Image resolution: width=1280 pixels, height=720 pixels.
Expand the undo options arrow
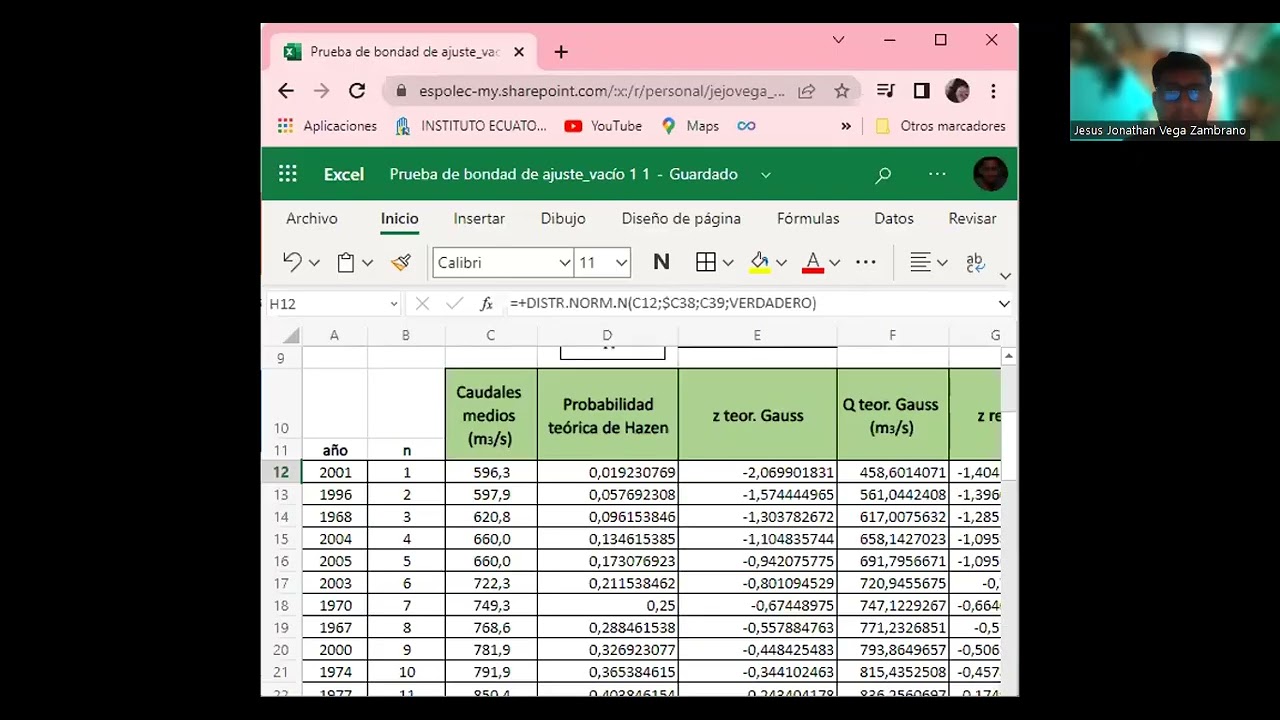314,263
